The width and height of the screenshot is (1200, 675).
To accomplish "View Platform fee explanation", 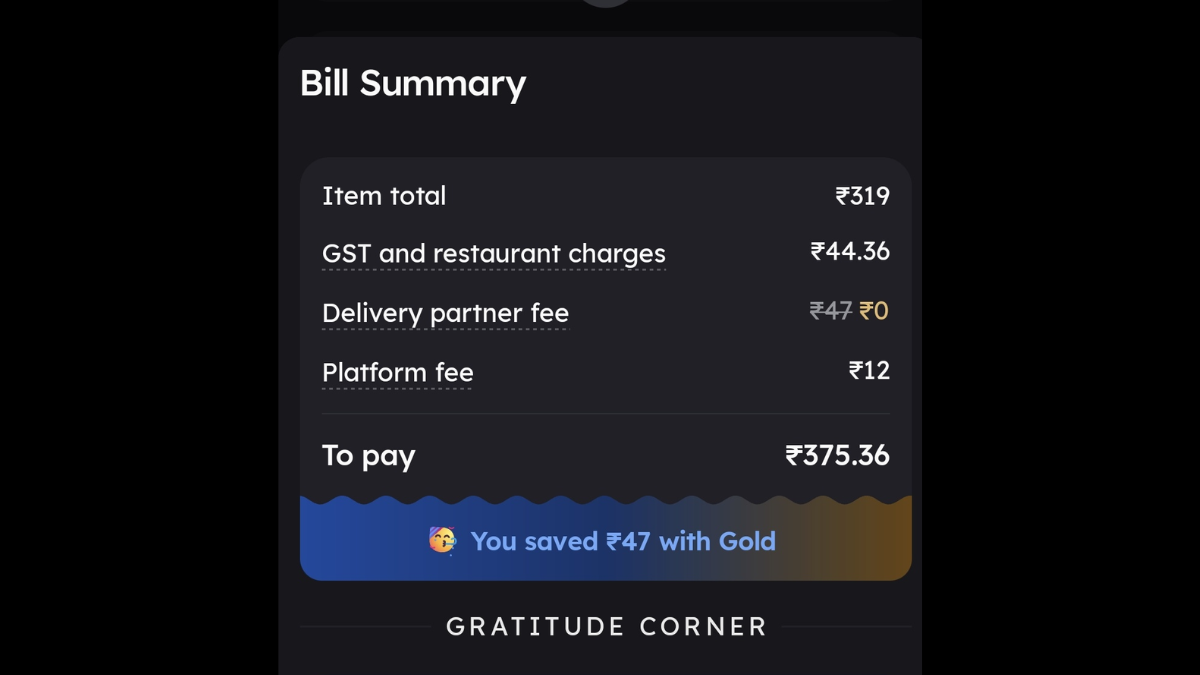I will tap(397, 372).
